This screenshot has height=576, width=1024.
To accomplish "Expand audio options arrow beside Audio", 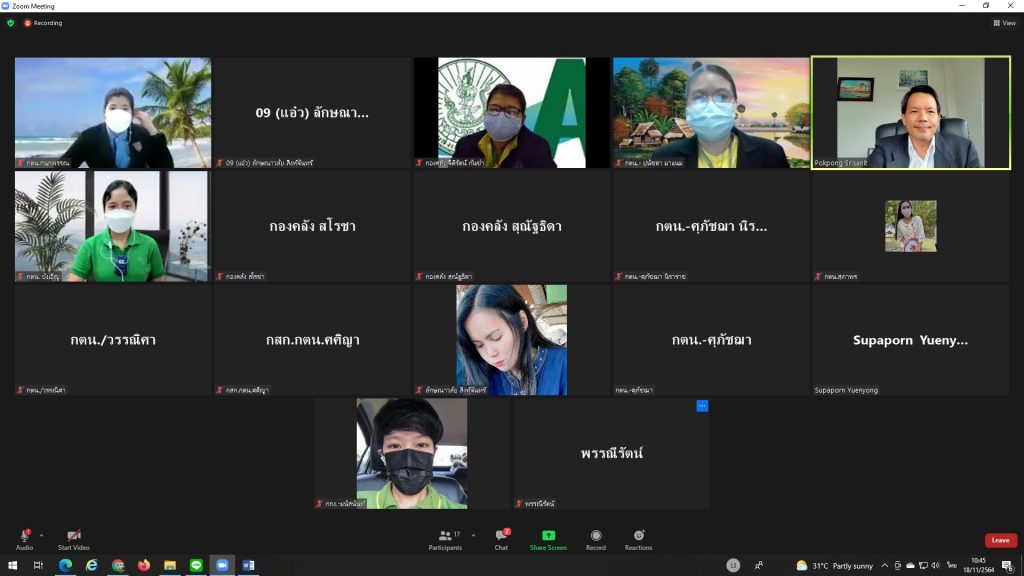I will (x=42, y=535).
